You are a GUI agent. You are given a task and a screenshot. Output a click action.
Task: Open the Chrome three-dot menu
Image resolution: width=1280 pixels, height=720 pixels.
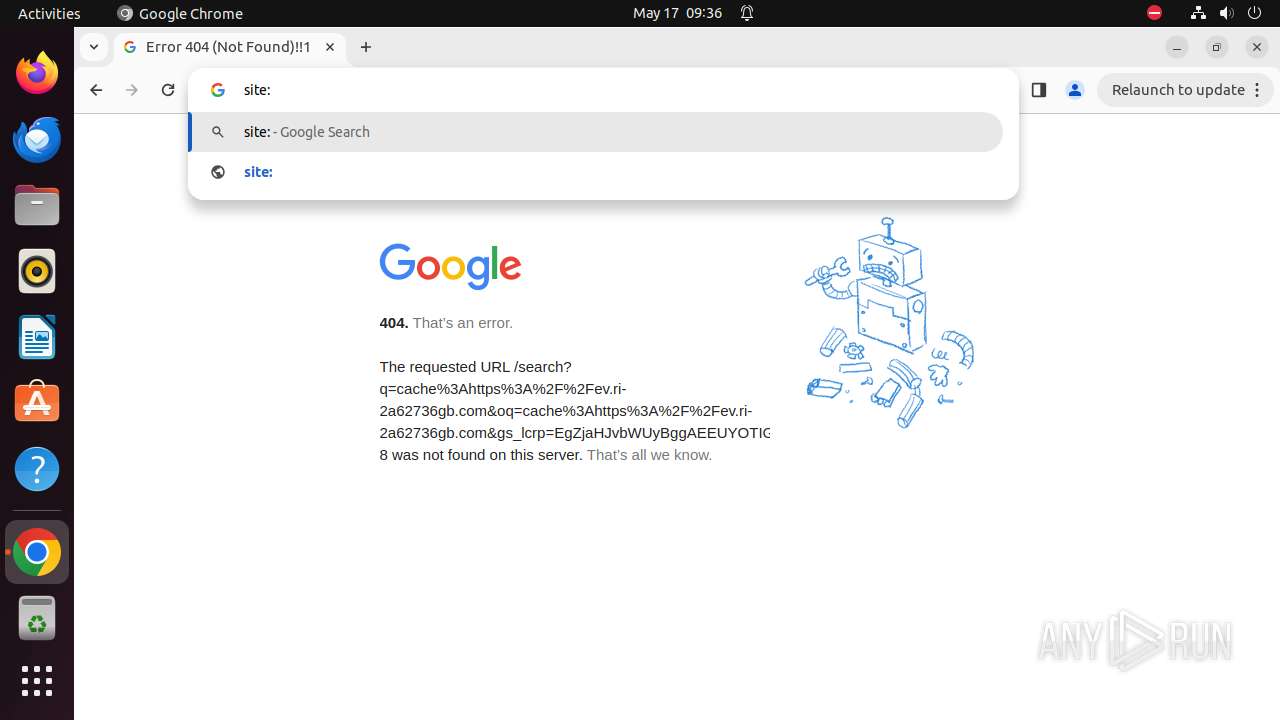[1259, 90]
